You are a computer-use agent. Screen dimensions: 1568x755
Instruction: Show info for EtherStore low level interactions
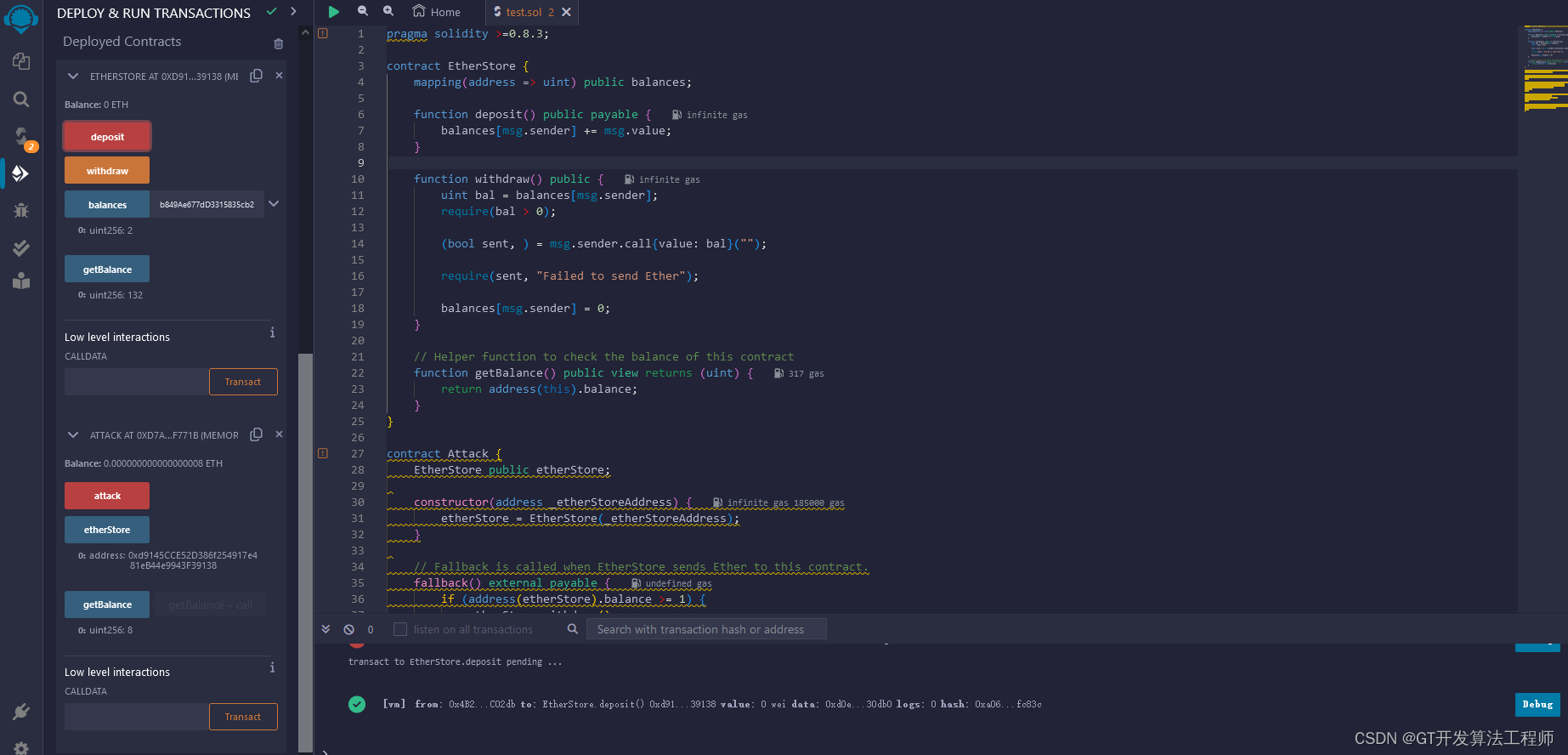pyautogui.click(x=272, y=332)
